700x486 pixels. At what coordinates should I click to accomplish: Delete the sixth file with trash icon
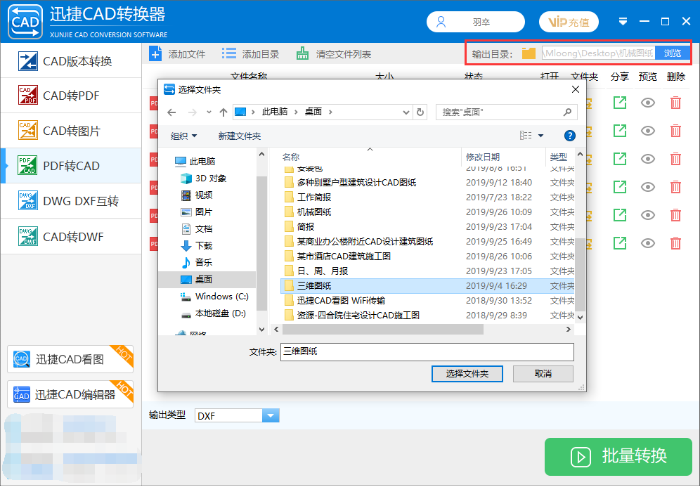676,243
